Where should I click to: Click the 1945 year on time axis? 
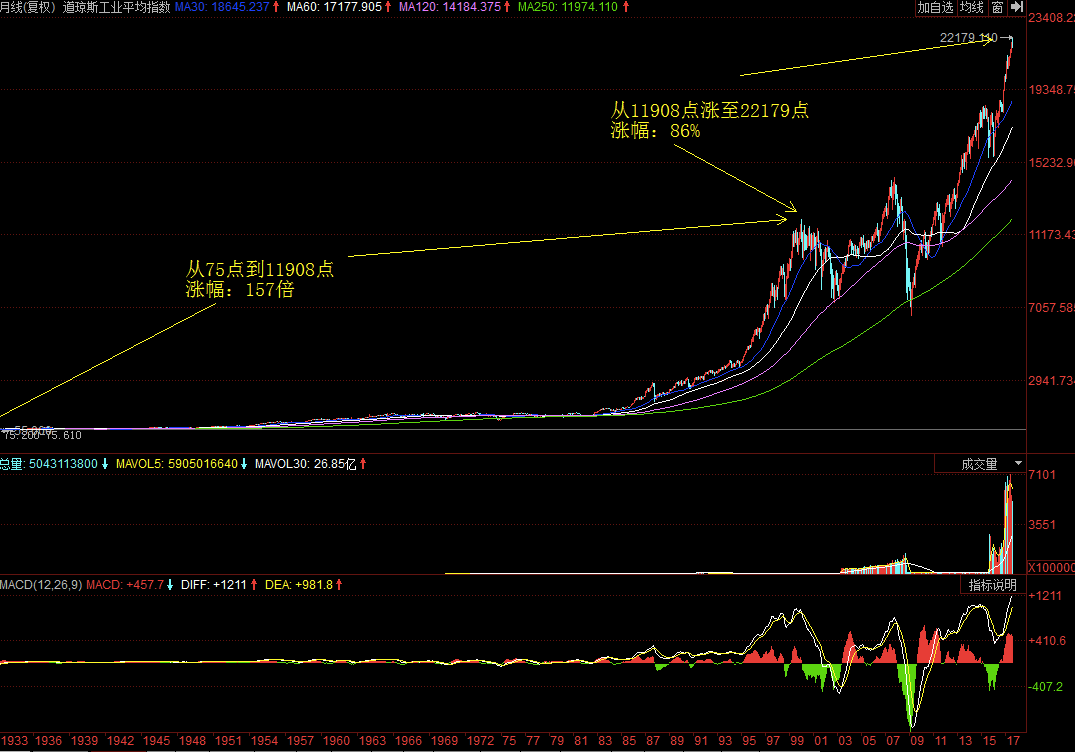tap(156, 740)
